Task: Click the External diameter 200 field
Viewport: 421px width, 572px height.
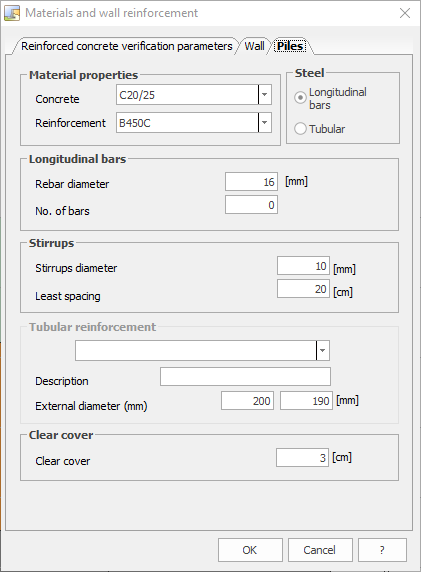Action: 247,401
